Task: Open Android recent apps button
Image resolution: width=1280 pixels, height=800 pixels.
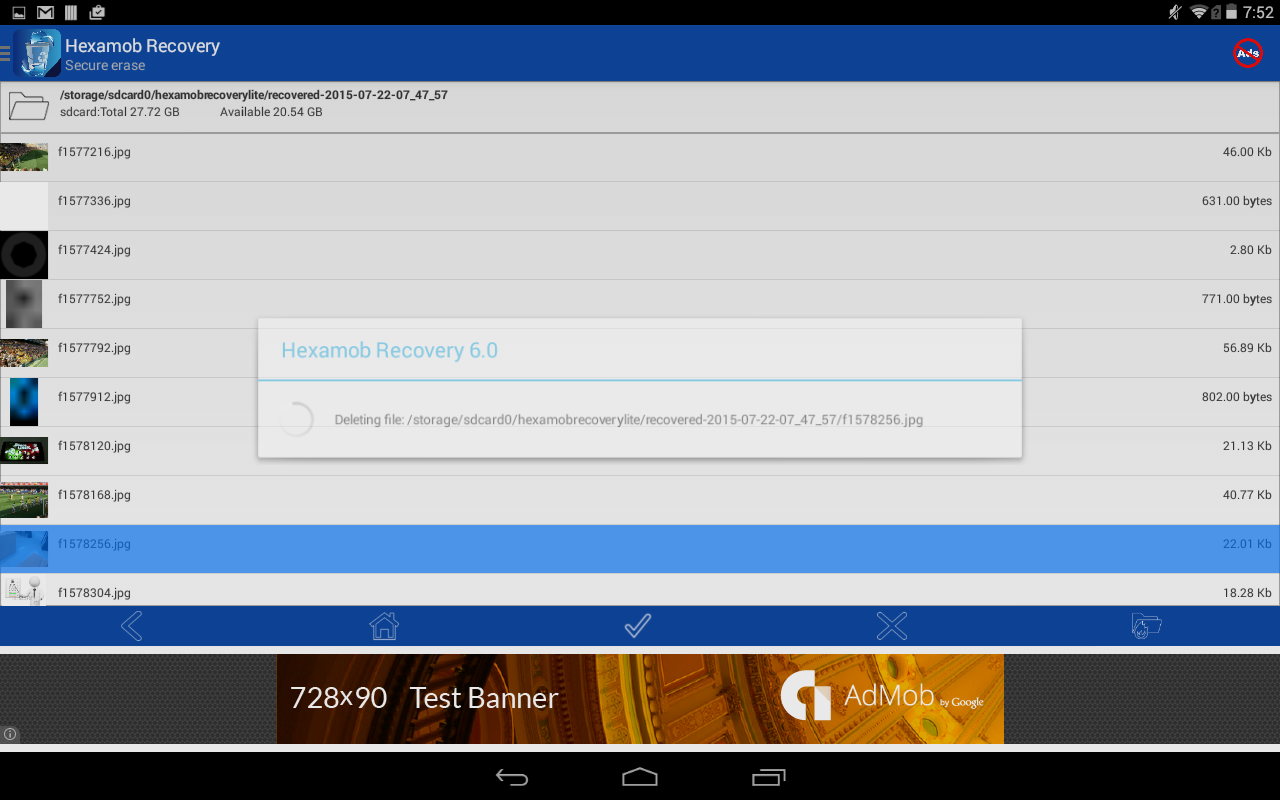Action: [769, 777]
